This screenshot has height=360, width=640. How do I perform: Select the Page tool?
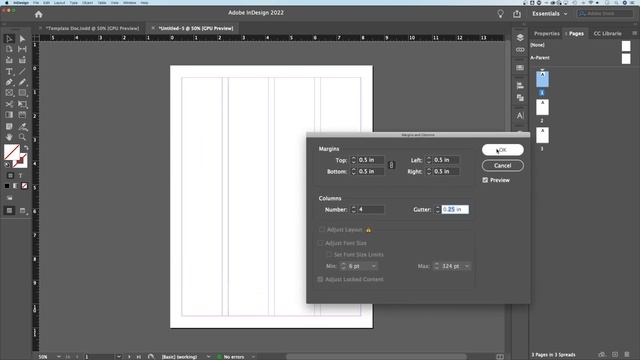pos(9,49)
